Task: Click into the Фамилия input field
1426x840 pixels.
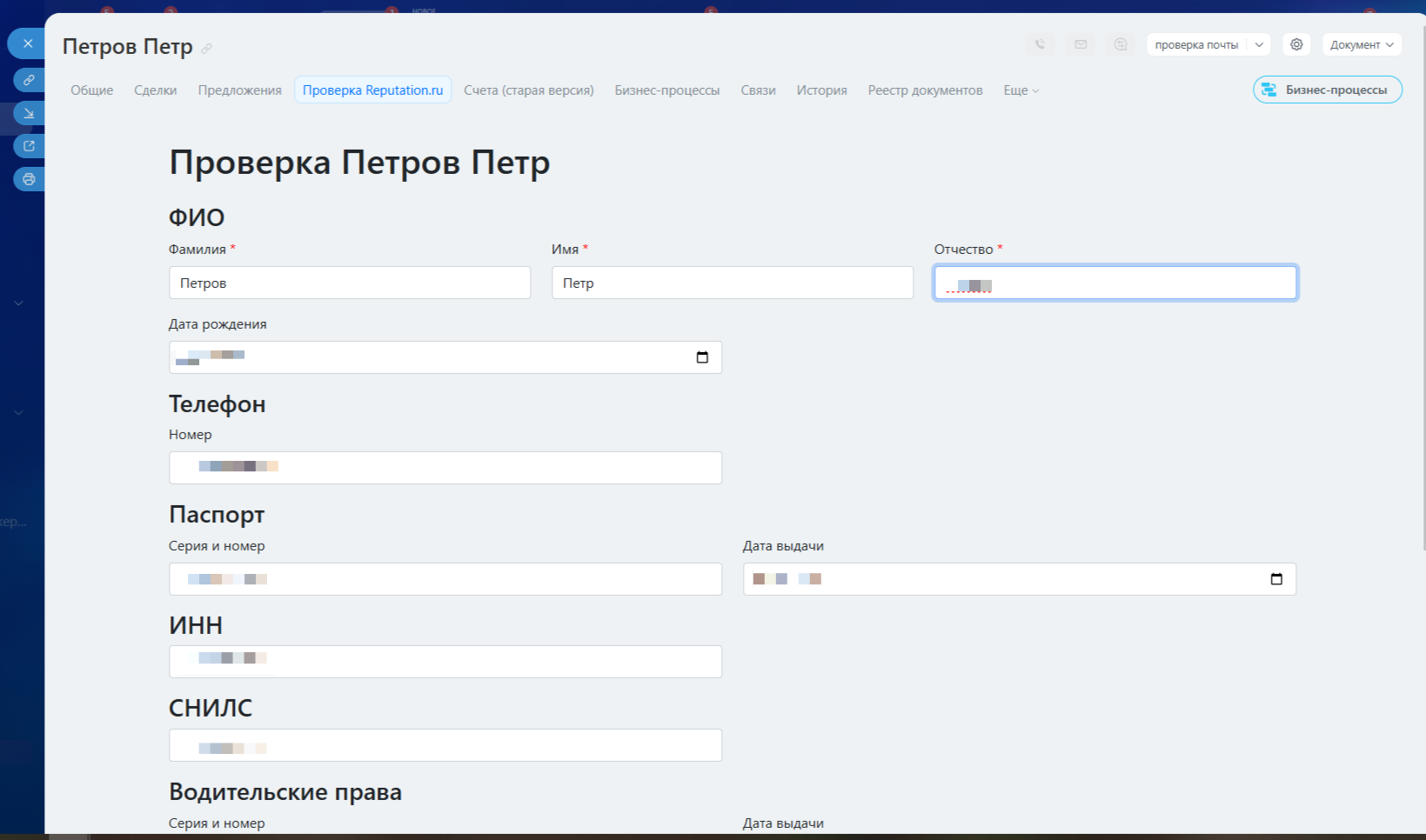Action: tap(349, 283)
